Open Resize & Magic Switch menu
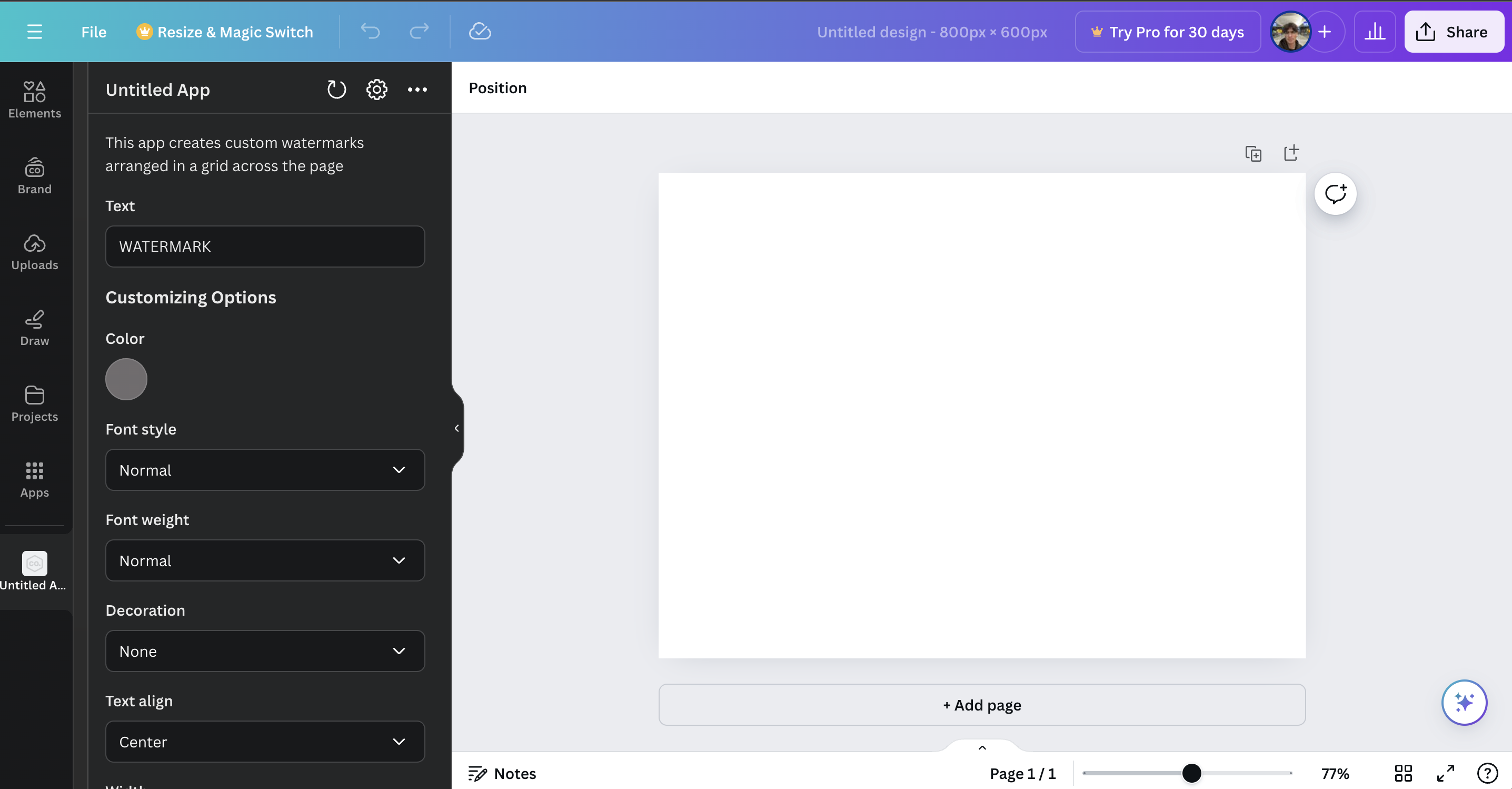Screen dimensions: 1512x789 coord(225,32)
